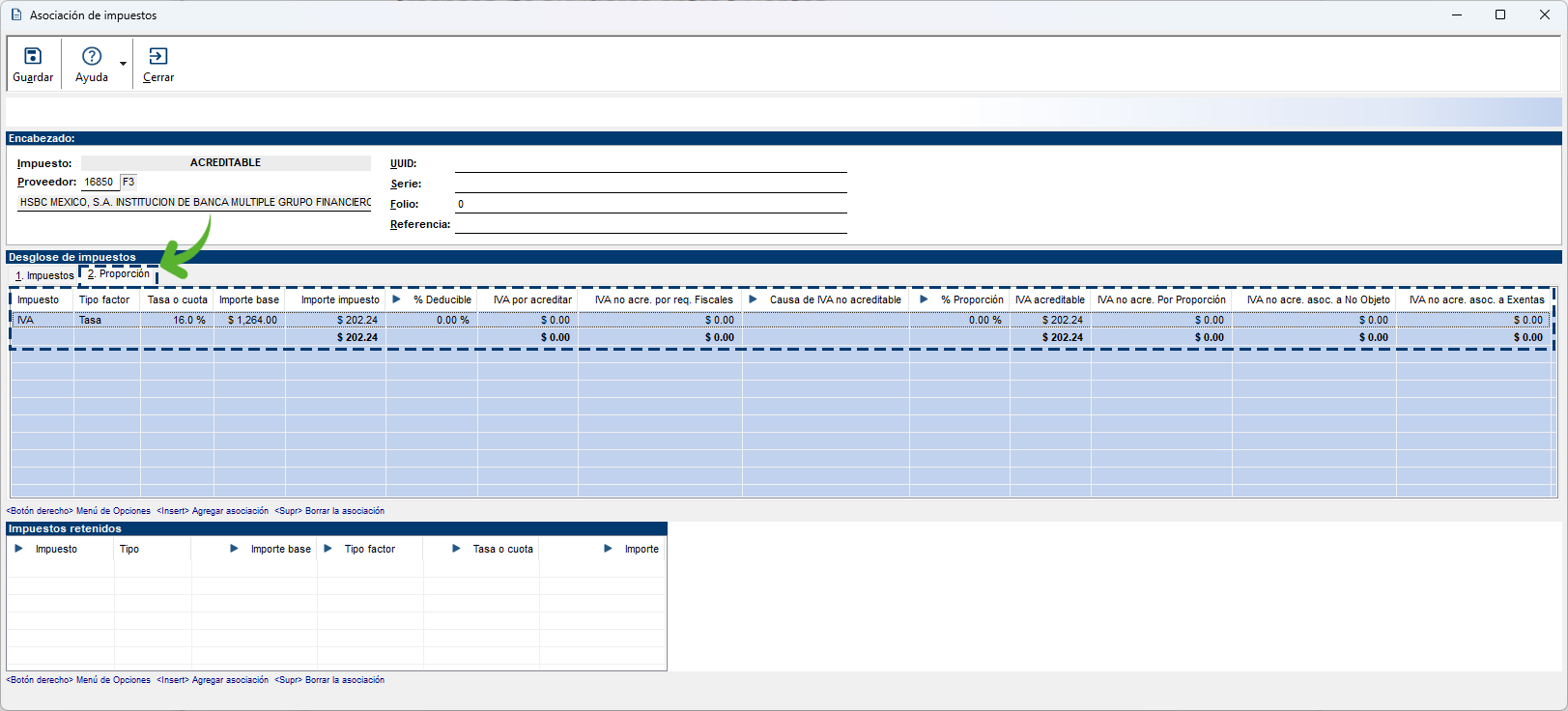
Task: Click the arrow beside Causa de IVA no acreditable
Action: click(753, 299)
